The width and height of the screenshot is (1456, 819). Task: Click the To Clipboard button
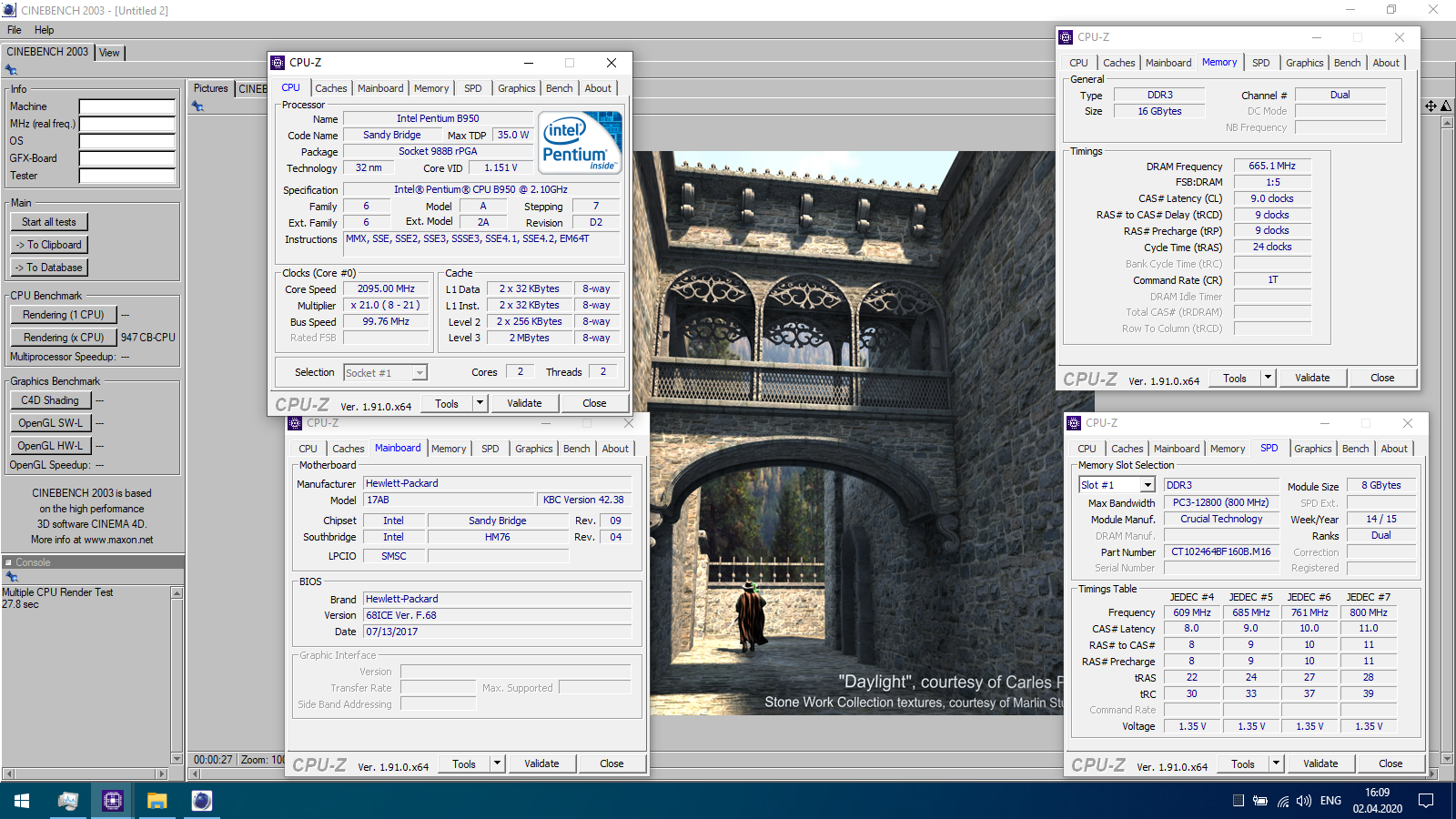pyautogui.click(x=49, y=245)
